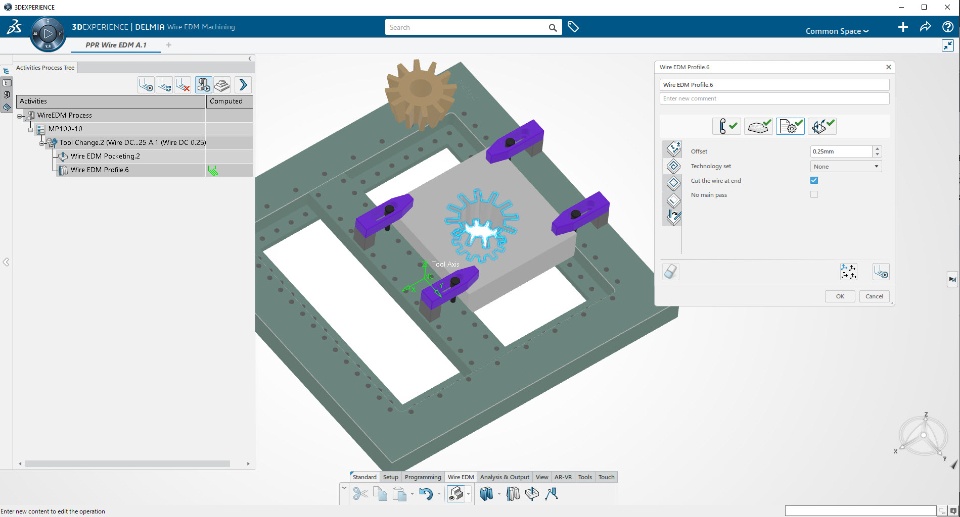
Task: Click the search magnifier icon
Action: 552,28
